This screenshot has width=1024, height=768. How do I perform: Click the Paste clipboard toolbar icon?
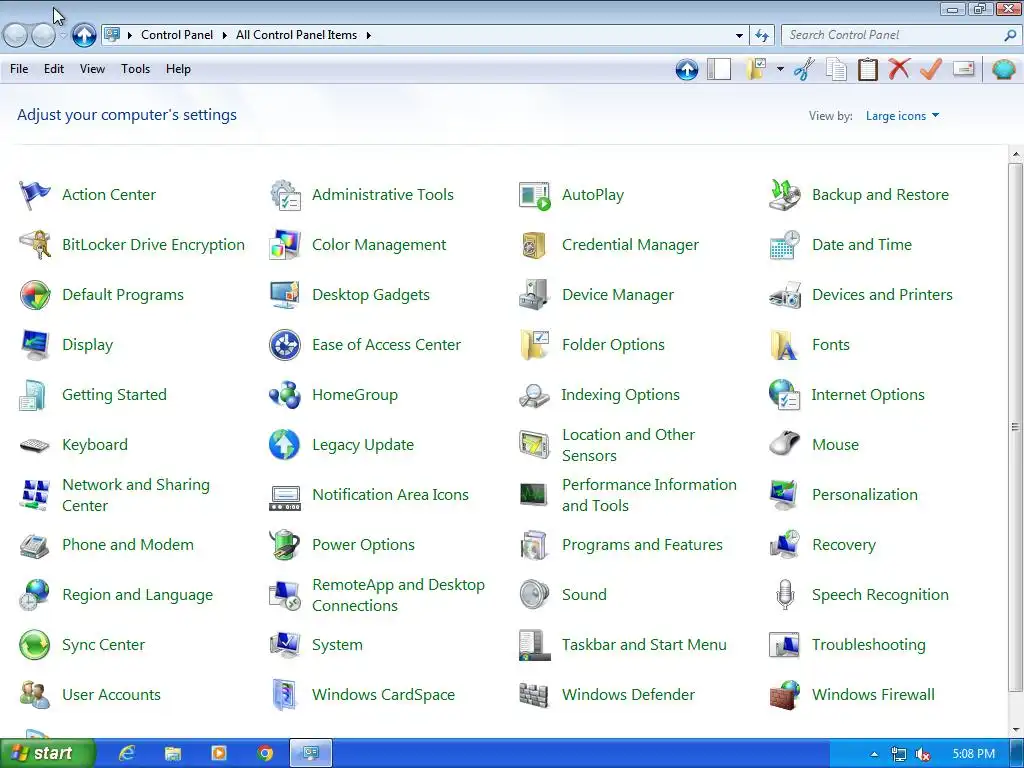[867, 69]
